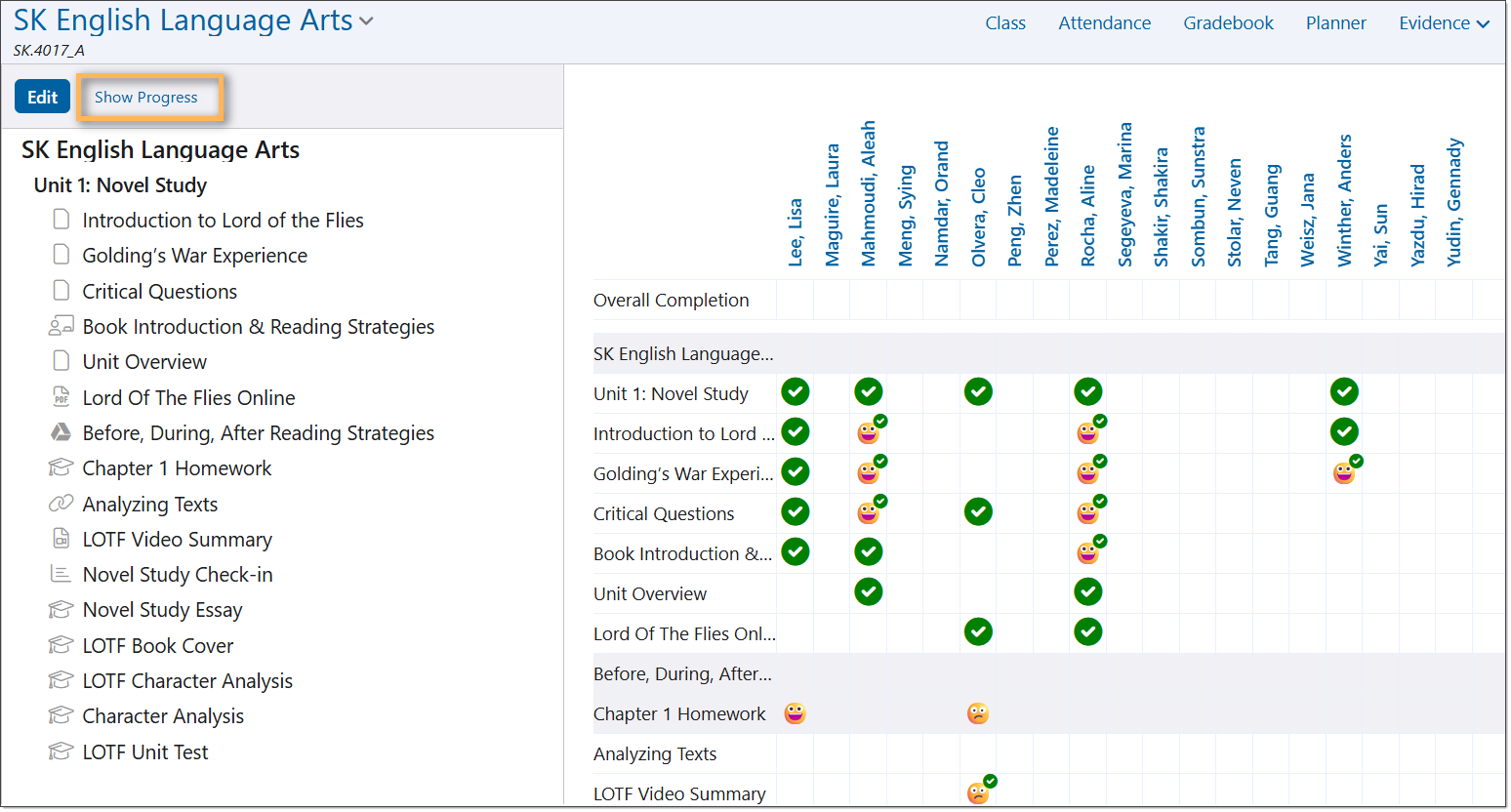
Task: Open Critical Questions in the unit list
Action: point(160,291)
